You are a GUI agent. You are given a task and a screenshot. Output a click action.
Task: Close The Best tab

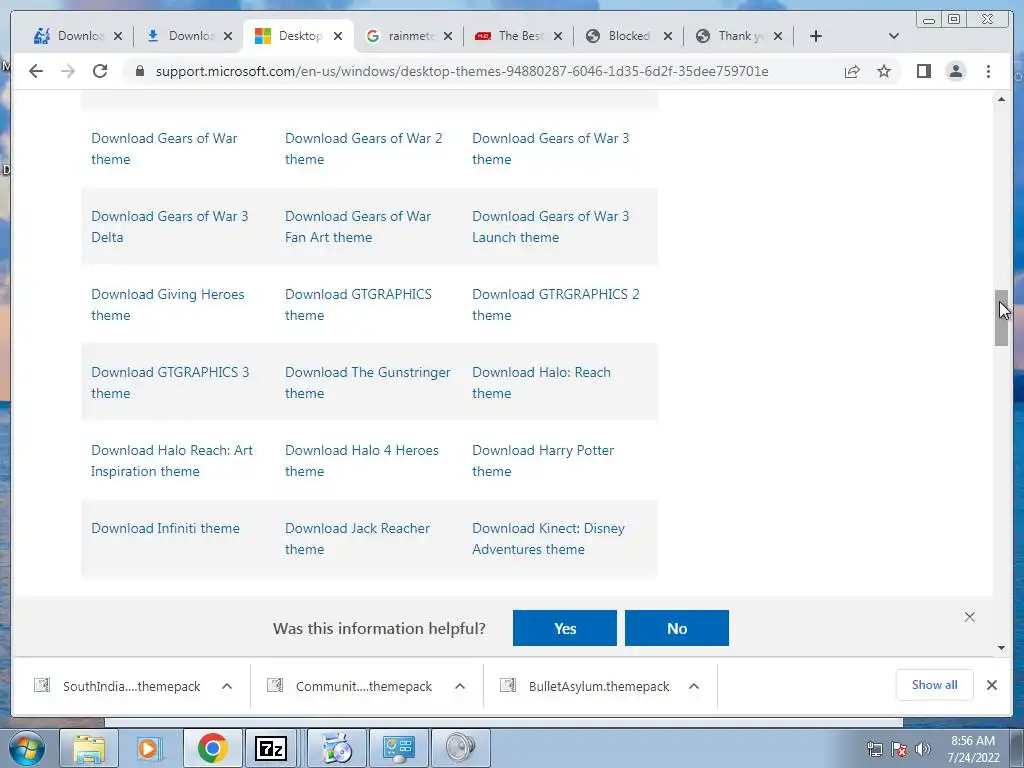pyautogui.click(x=558, y=36)
